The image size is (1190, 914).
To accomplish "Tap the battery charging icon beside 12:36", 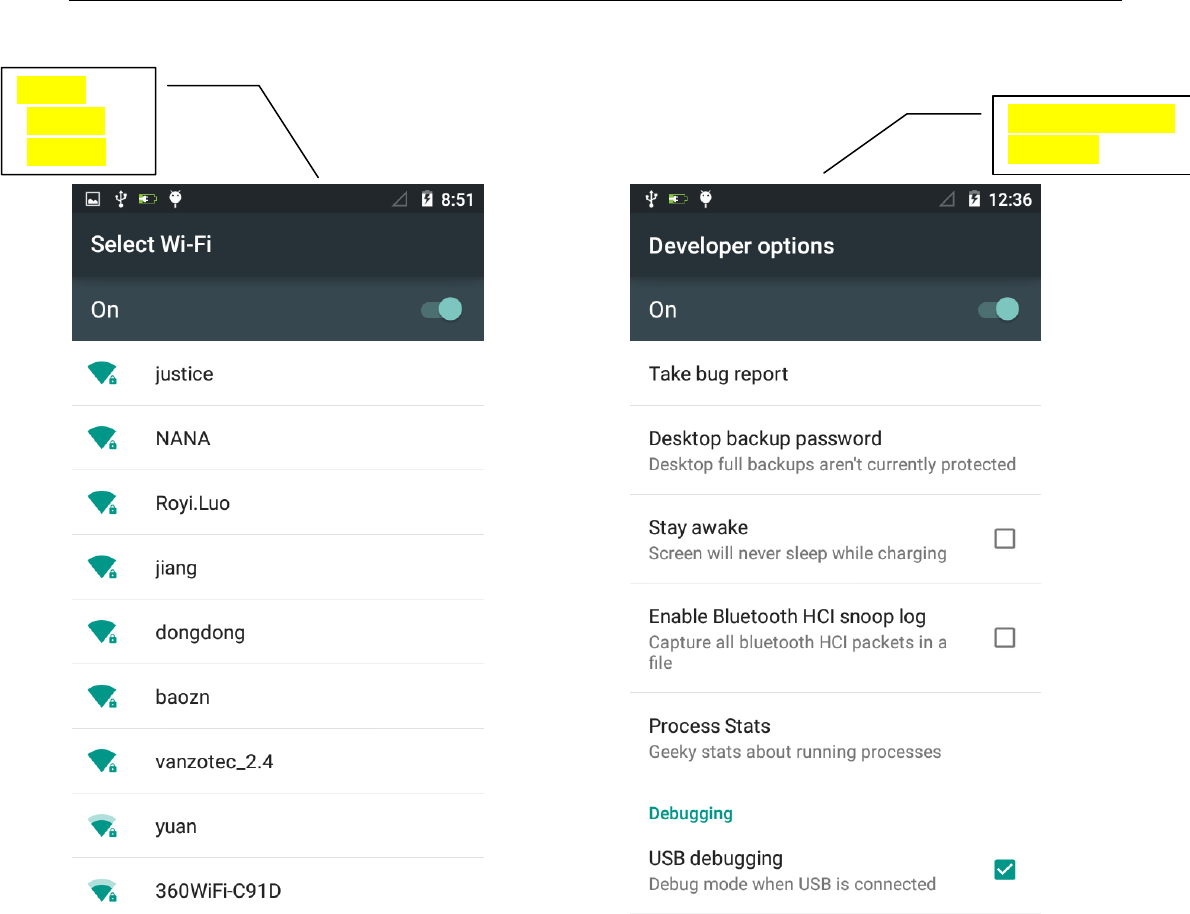I will click(974, 199).
